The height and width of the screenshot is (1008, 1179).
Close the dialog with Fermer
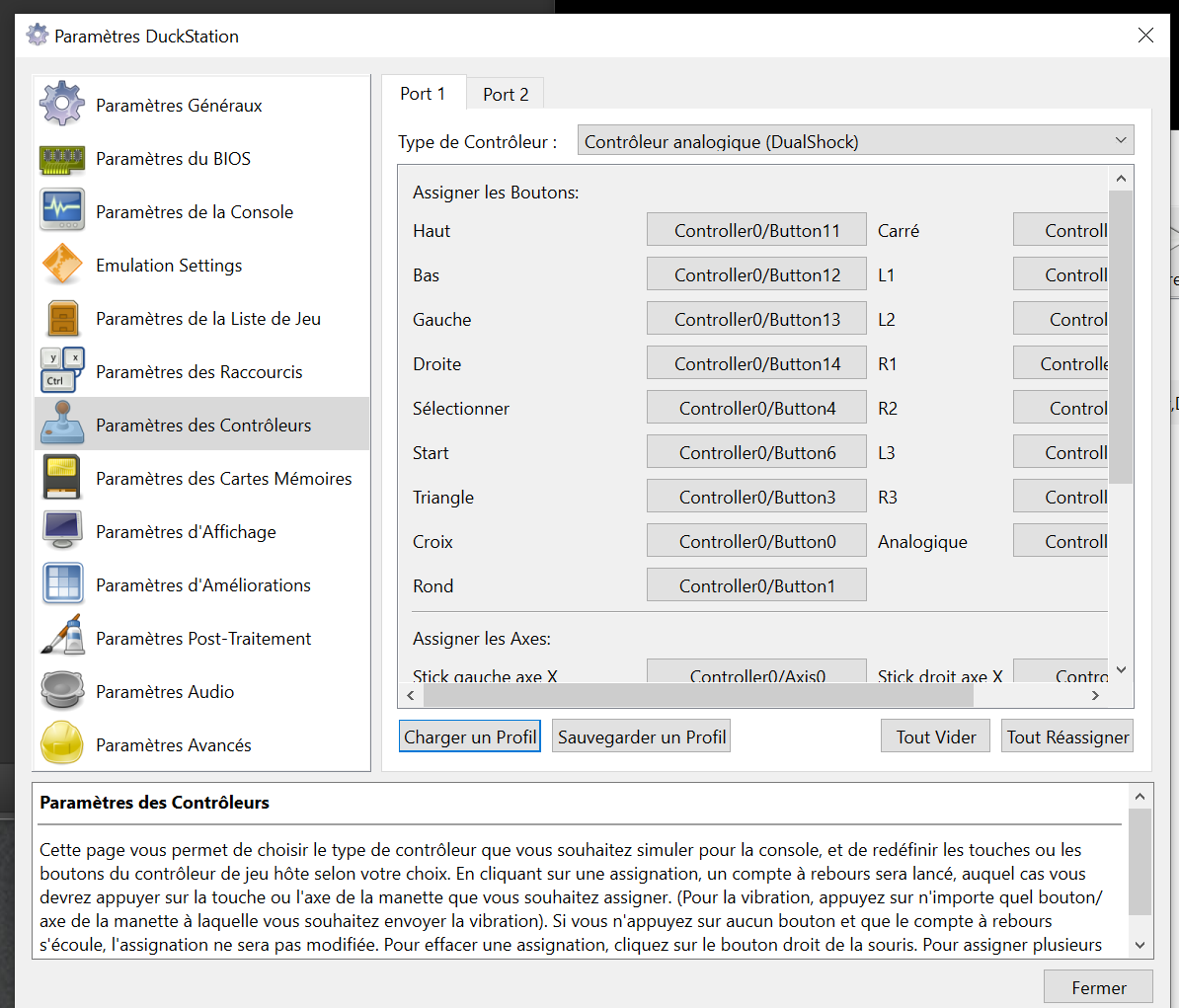click(1099, 987)
